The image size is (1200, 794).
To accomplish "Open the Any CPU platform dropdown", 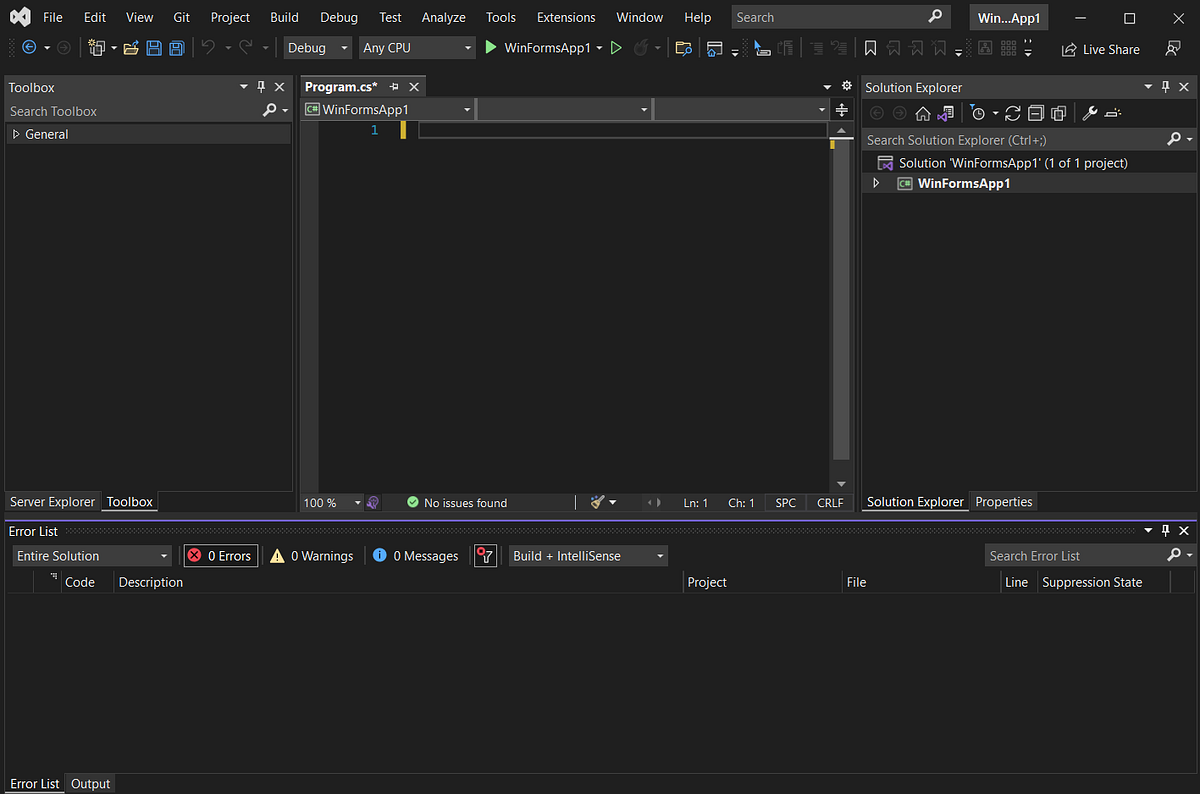I will (x=417, y=47).
